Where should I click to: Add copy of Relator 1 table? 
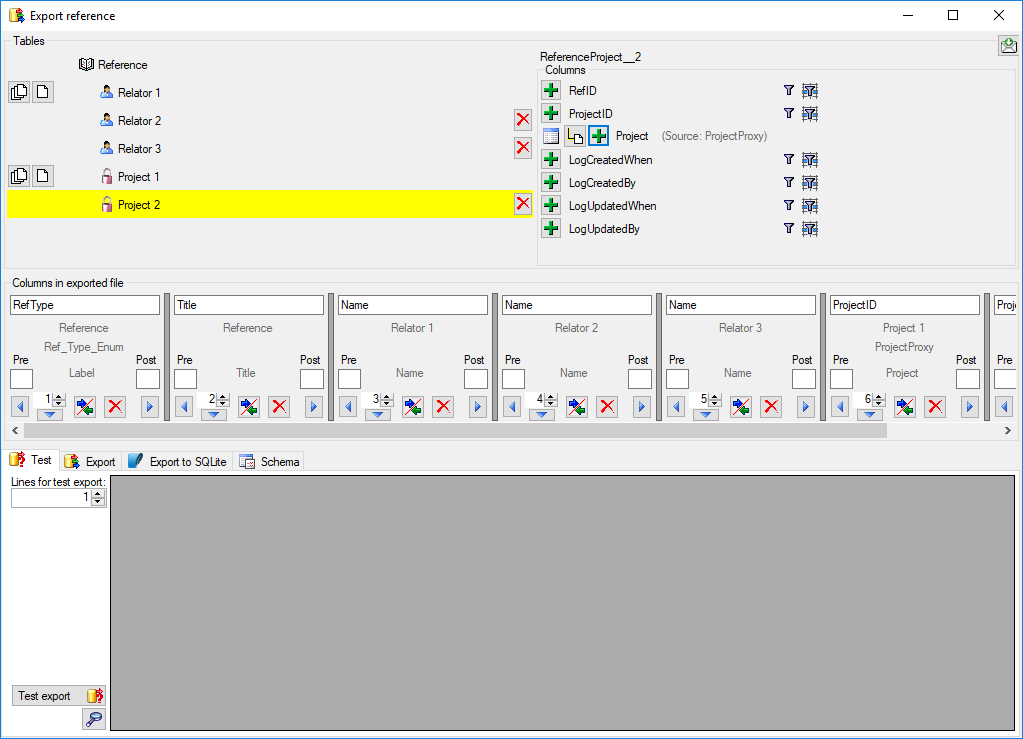(19, 92)
